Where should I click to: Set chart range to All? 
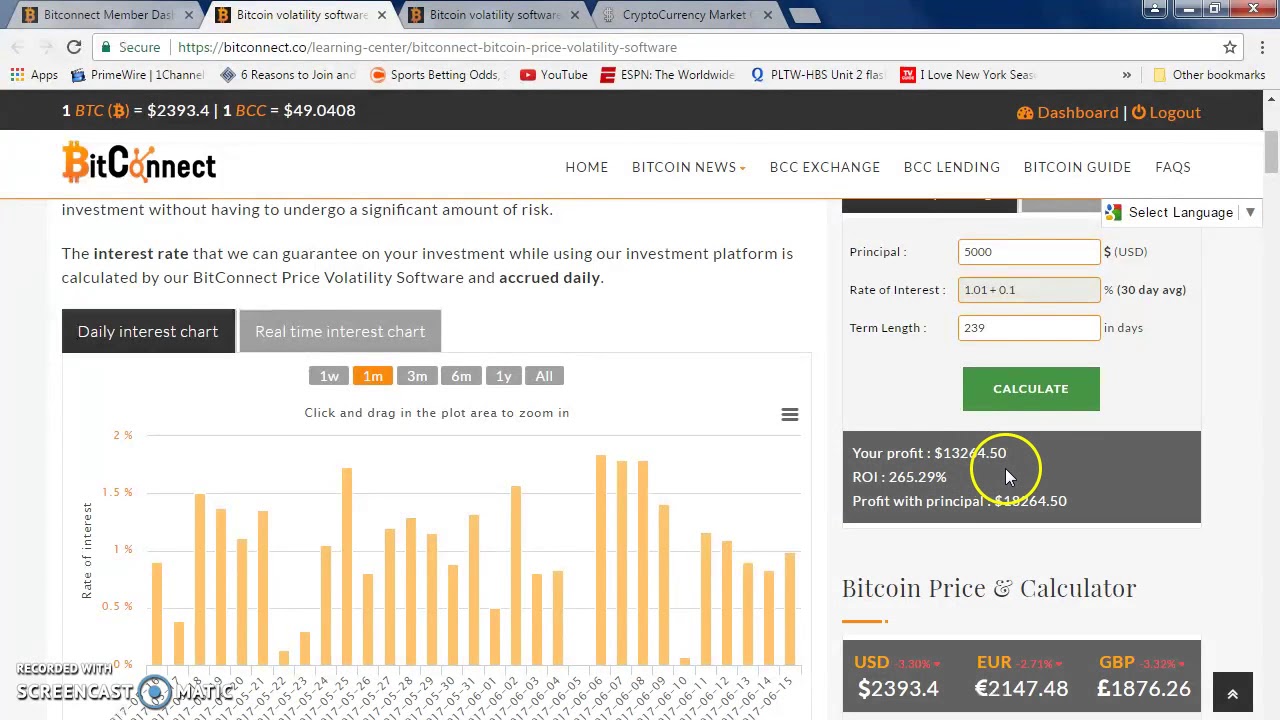pyautogui.click(x=544, y=376)
